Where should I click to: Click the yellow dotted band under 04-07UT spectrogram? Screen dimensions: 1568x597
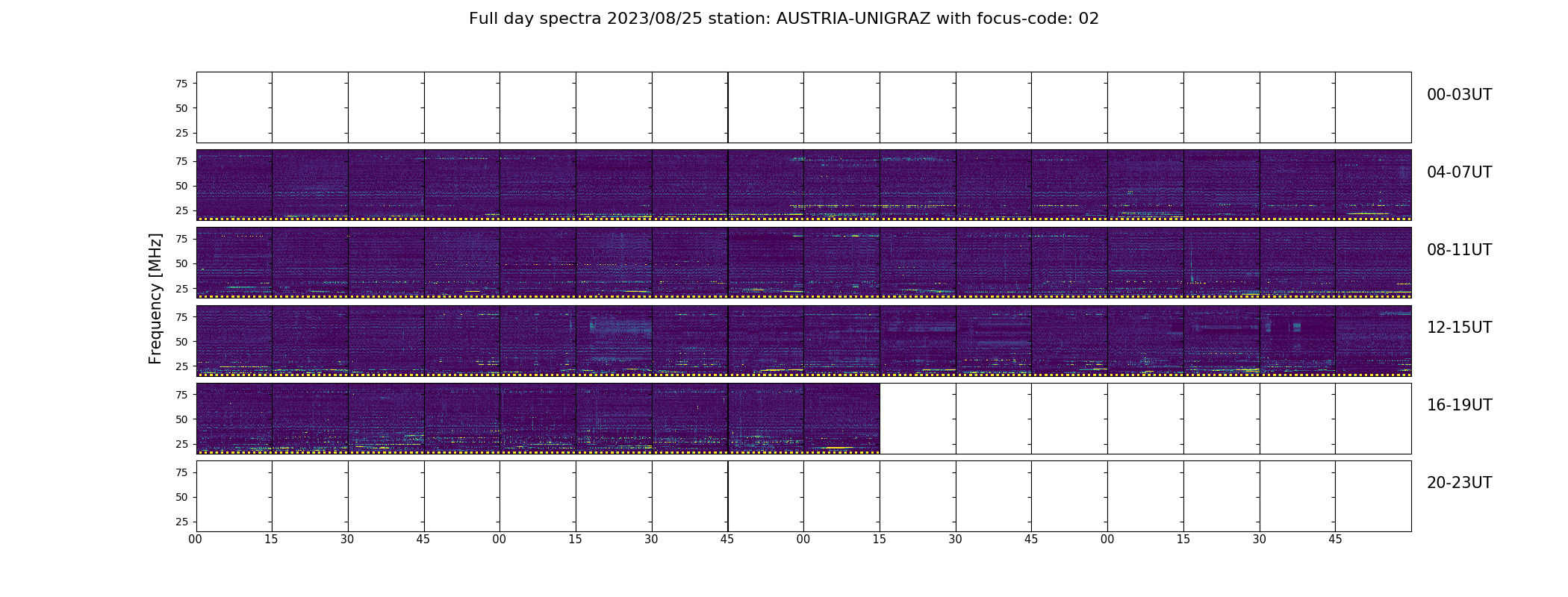[803, 219]
